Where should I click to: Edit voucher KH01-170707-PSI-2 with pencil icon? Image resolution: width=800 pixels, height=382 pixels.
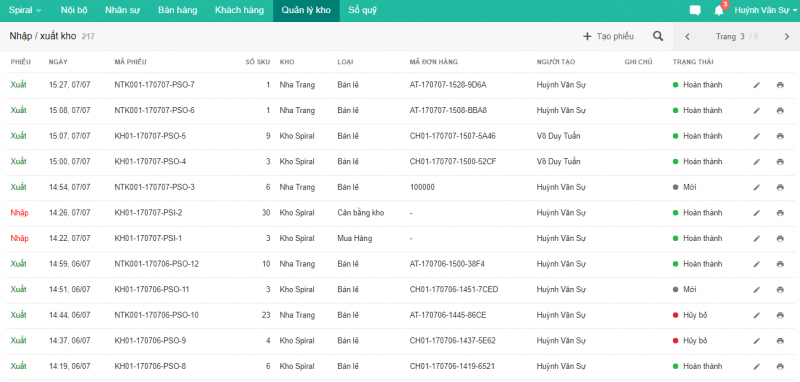pos(756,213)
